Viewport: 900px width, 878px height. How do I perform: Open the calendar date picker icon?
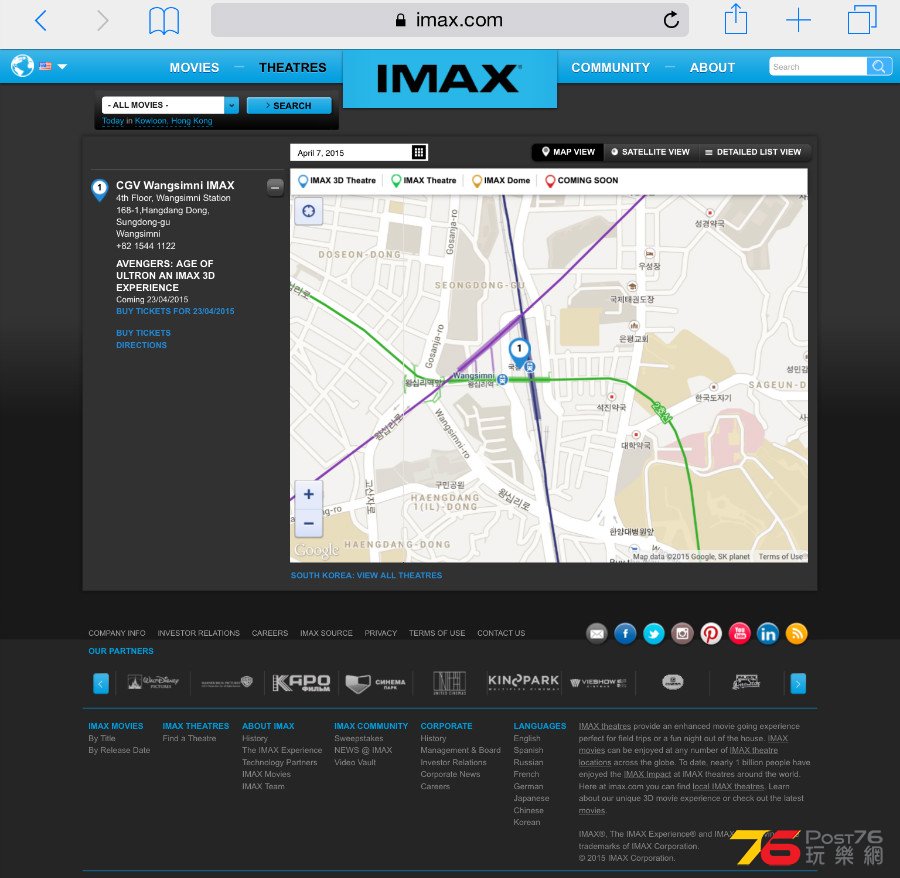pyautogui.click(x=419, y=152)
